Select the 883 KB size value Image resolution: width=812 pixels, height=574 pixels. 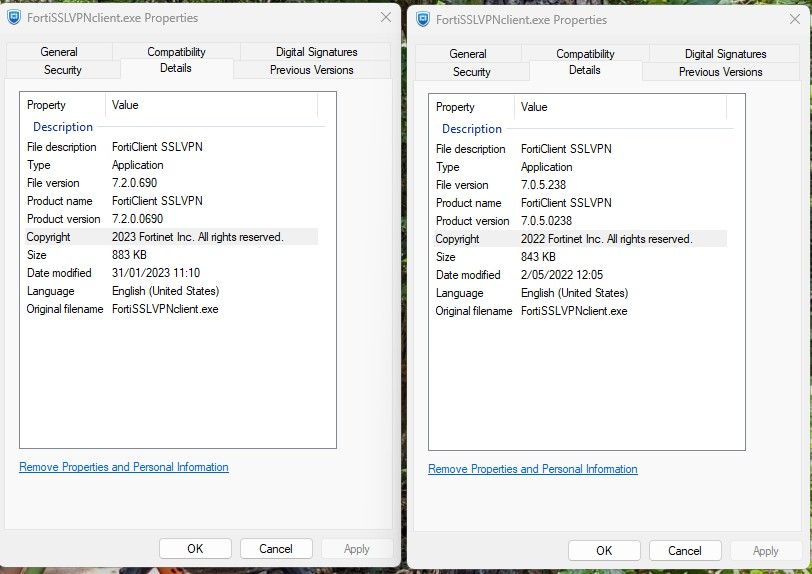129,255
